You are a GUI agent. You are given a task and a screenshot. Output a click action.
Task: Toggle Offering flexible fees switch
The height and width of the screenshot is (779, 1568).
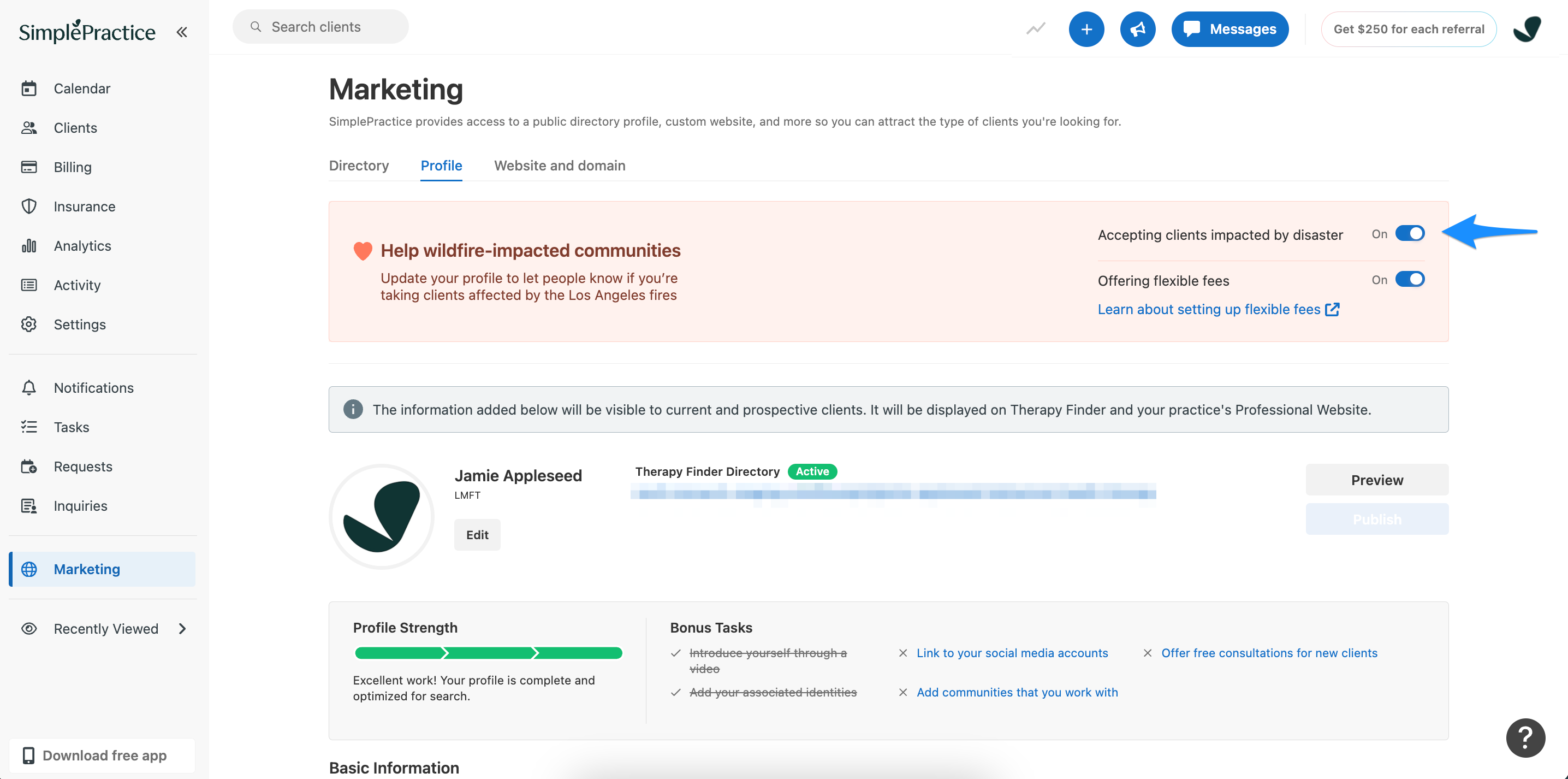(1410, 279)
